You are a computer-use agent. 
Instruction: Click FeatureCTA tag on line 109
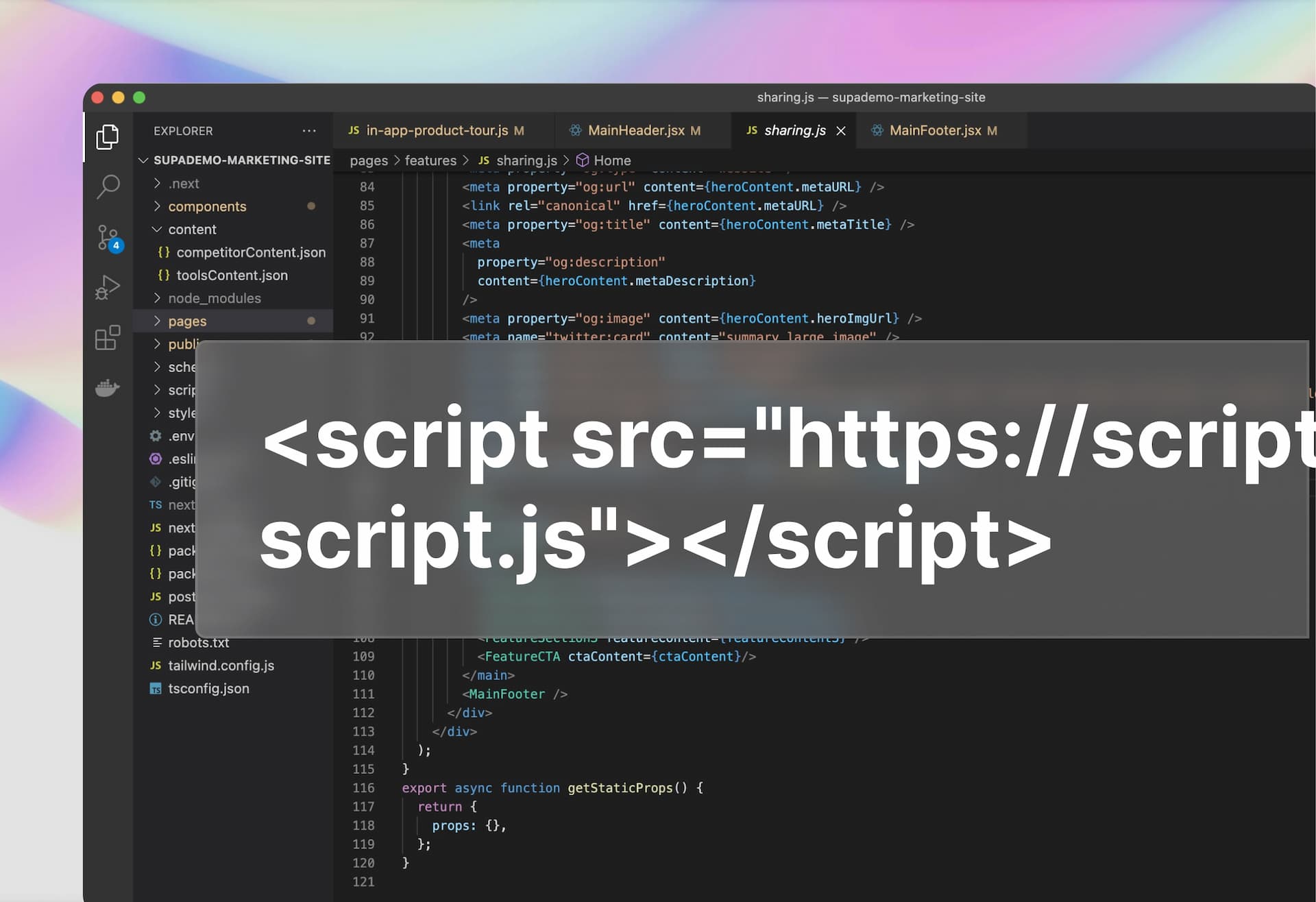click(522, 657)
